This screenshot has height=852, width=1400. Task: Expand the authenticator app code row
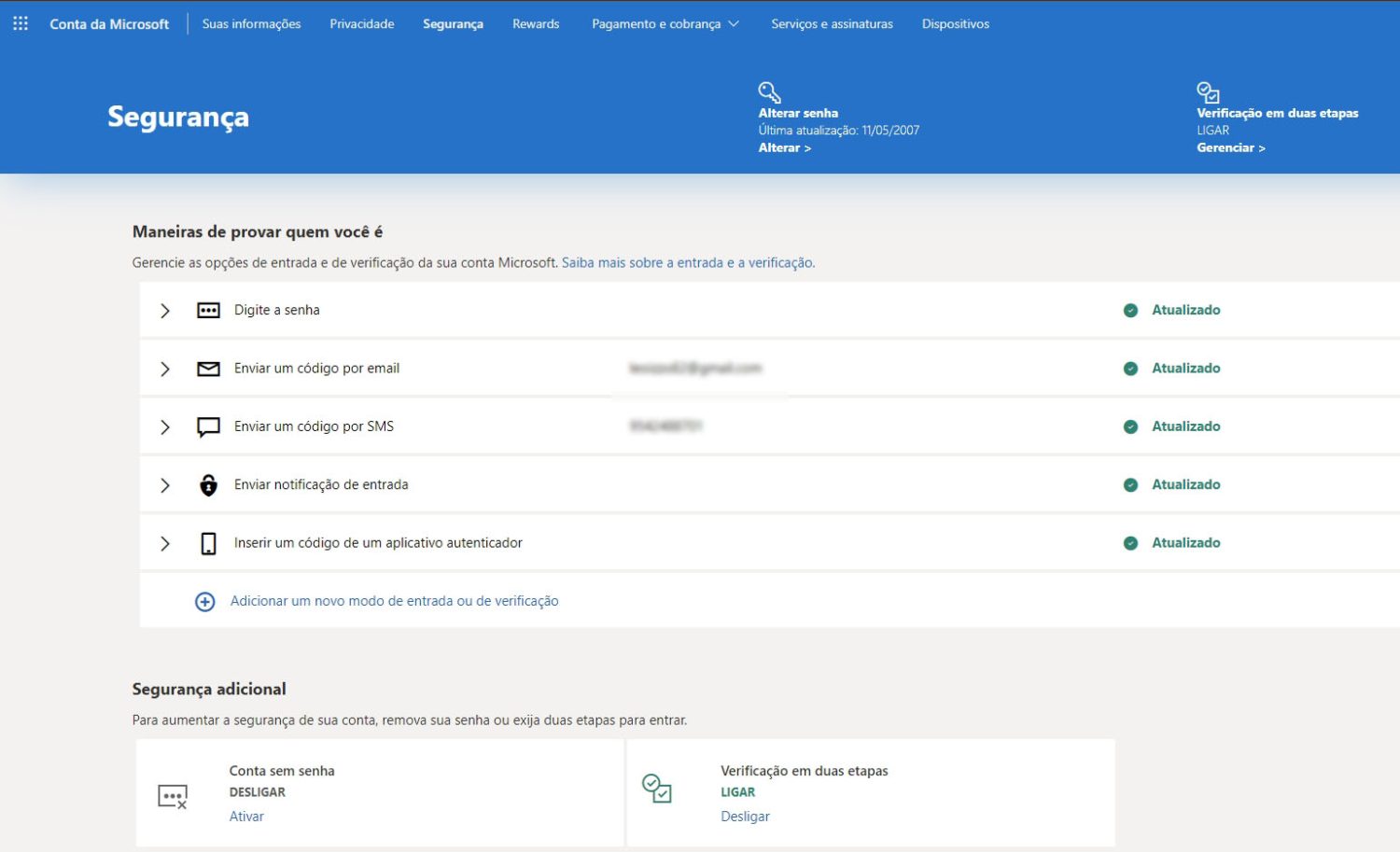[165, 543]
